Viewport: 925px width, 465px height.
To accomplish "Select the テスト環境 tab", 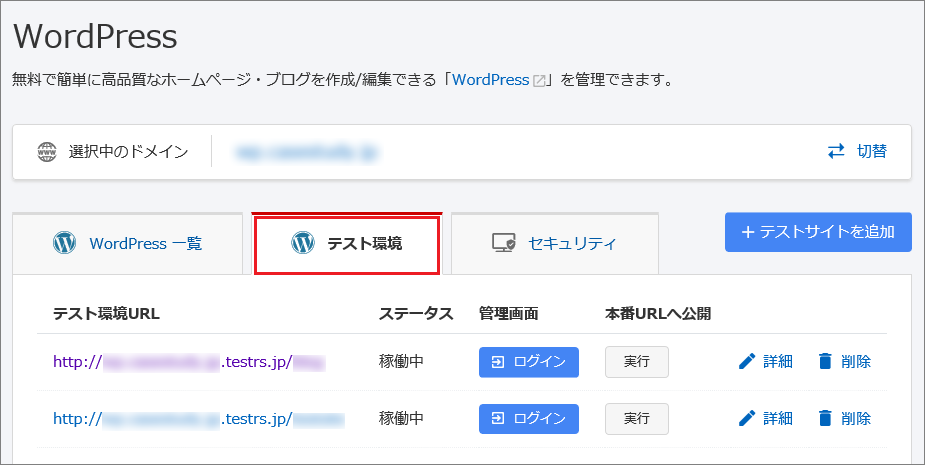I will coord(347,245).
